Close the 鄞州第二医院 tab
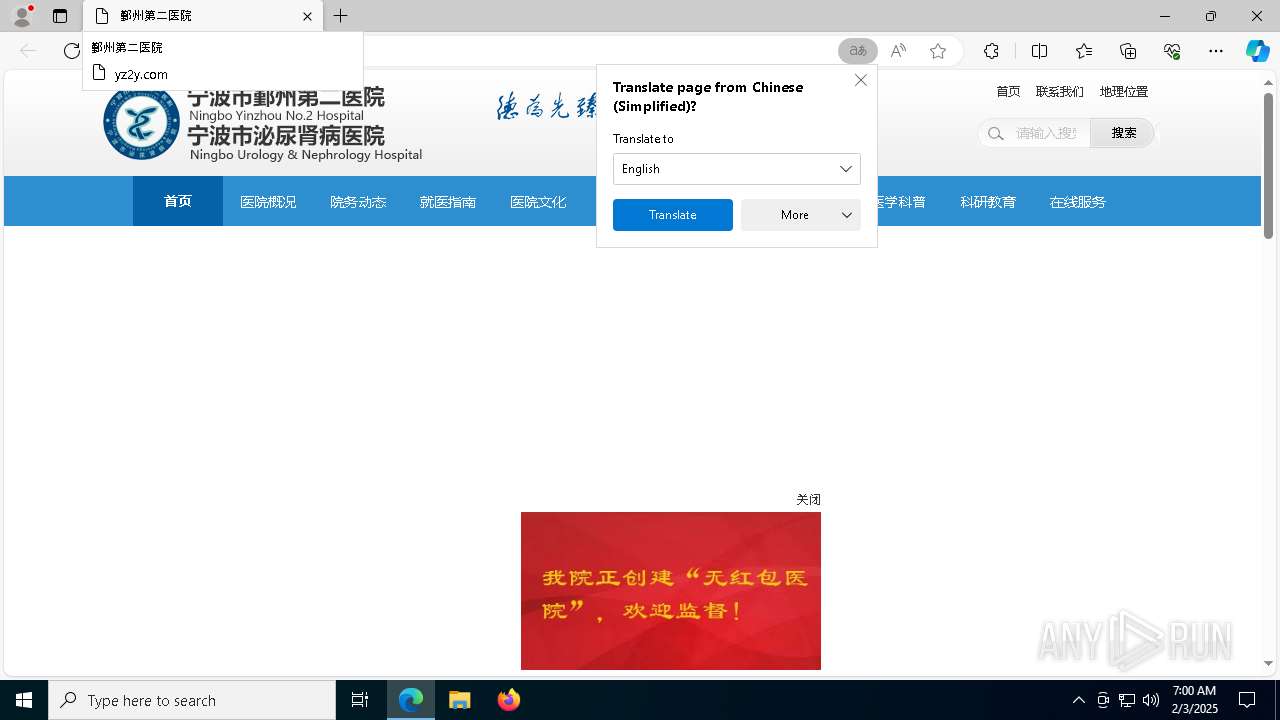This screenshot has width=1280, height=720. pos(307,16)
